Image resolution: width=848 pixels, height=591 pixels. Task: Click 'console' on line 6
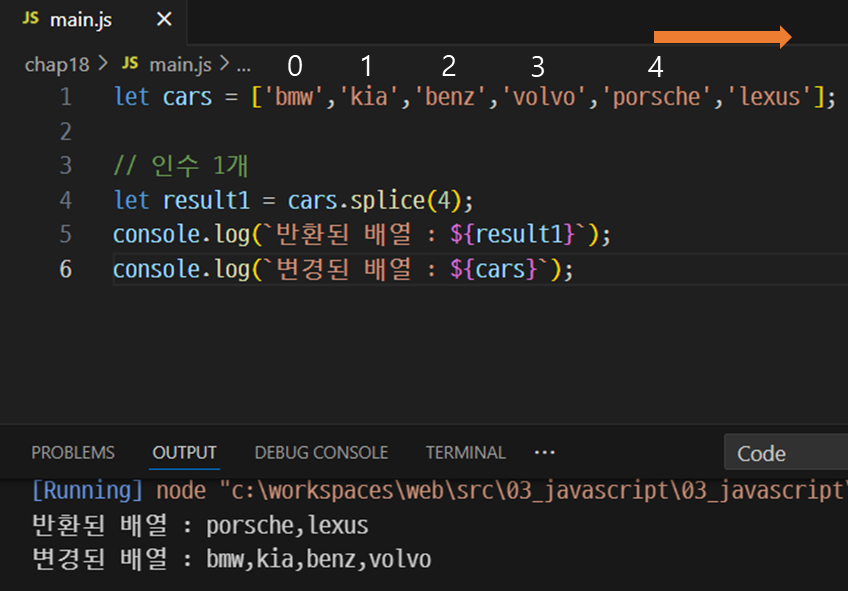pos(157,269)
